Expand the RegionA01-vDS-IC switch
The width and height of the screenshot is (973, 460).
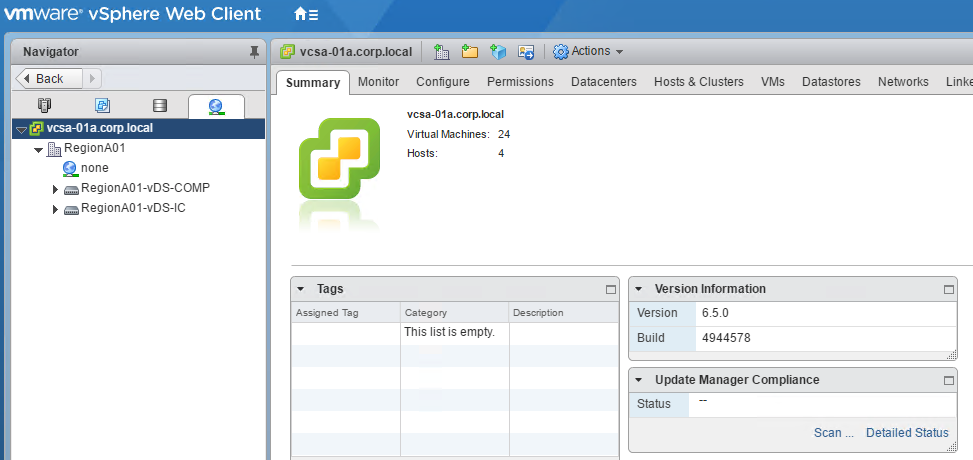pyautogui.click(x=56, y=210)
